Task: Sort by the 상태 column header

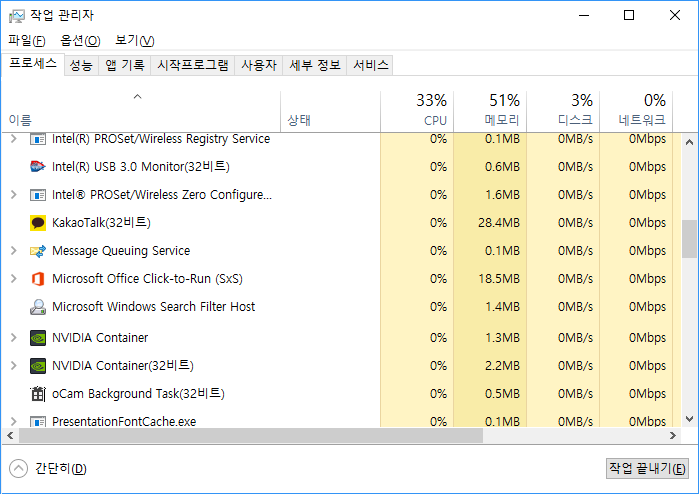Action: coord(330,111)
